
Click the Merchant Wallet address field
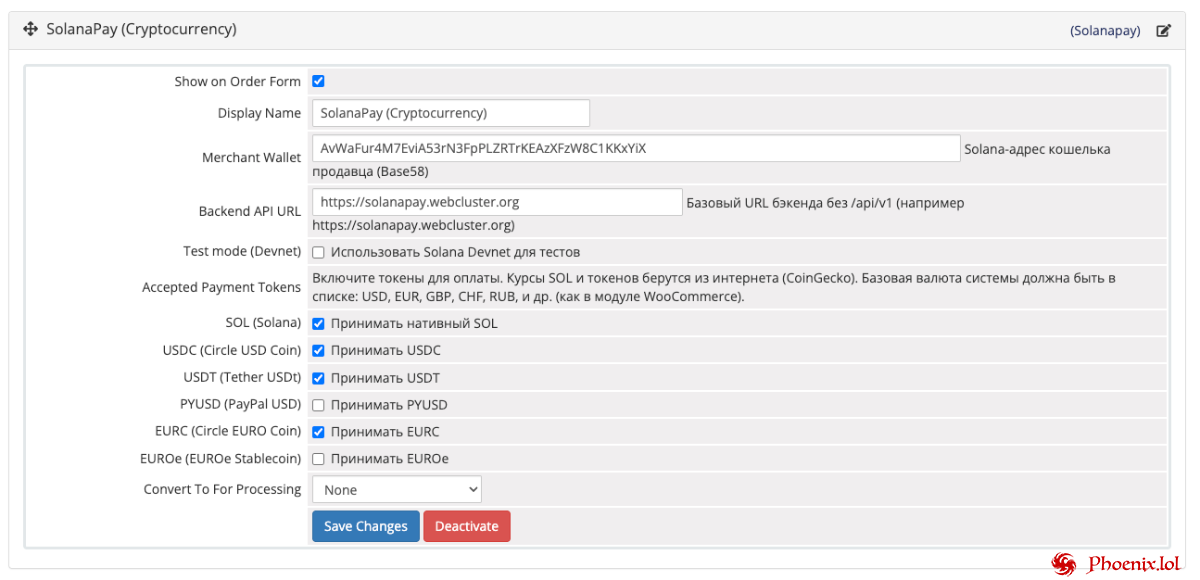(636, 148)
